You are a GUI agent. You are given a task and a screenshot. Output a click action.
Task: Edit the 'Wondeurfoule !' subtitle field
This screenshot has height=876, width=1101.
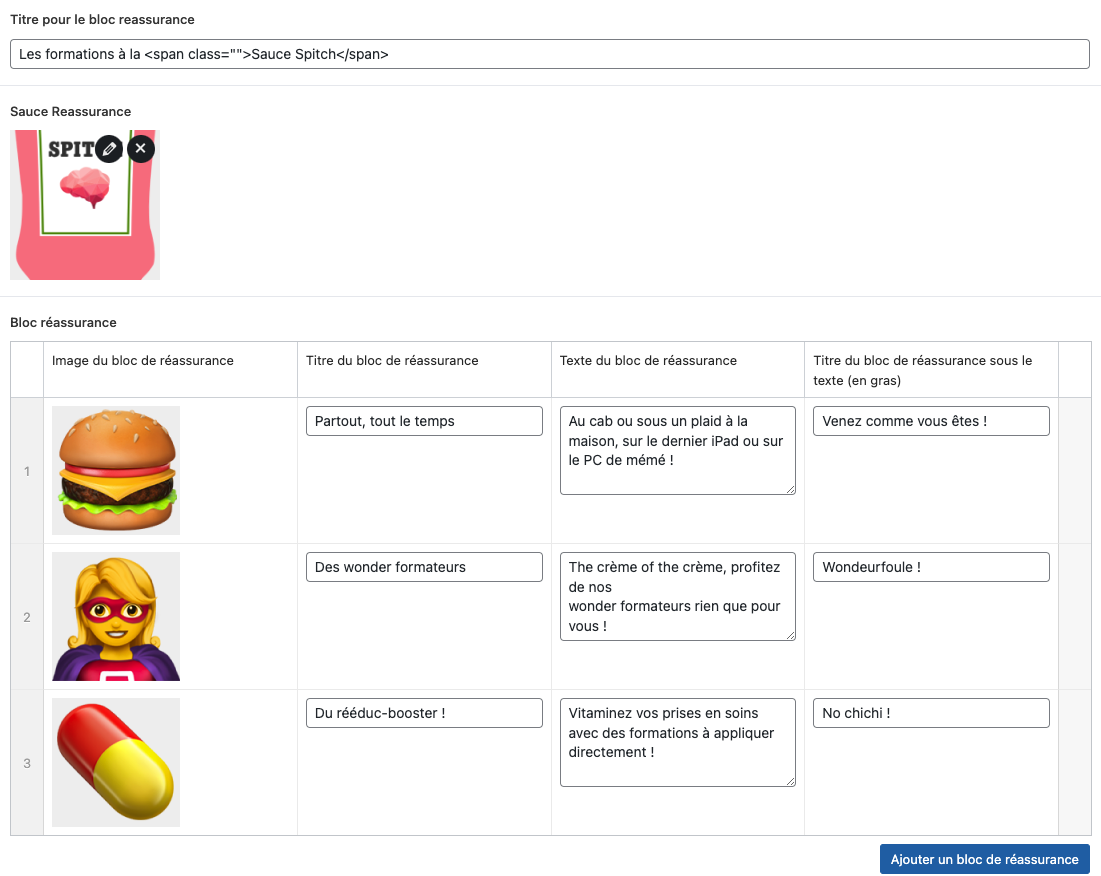click(x=931, y=567)
